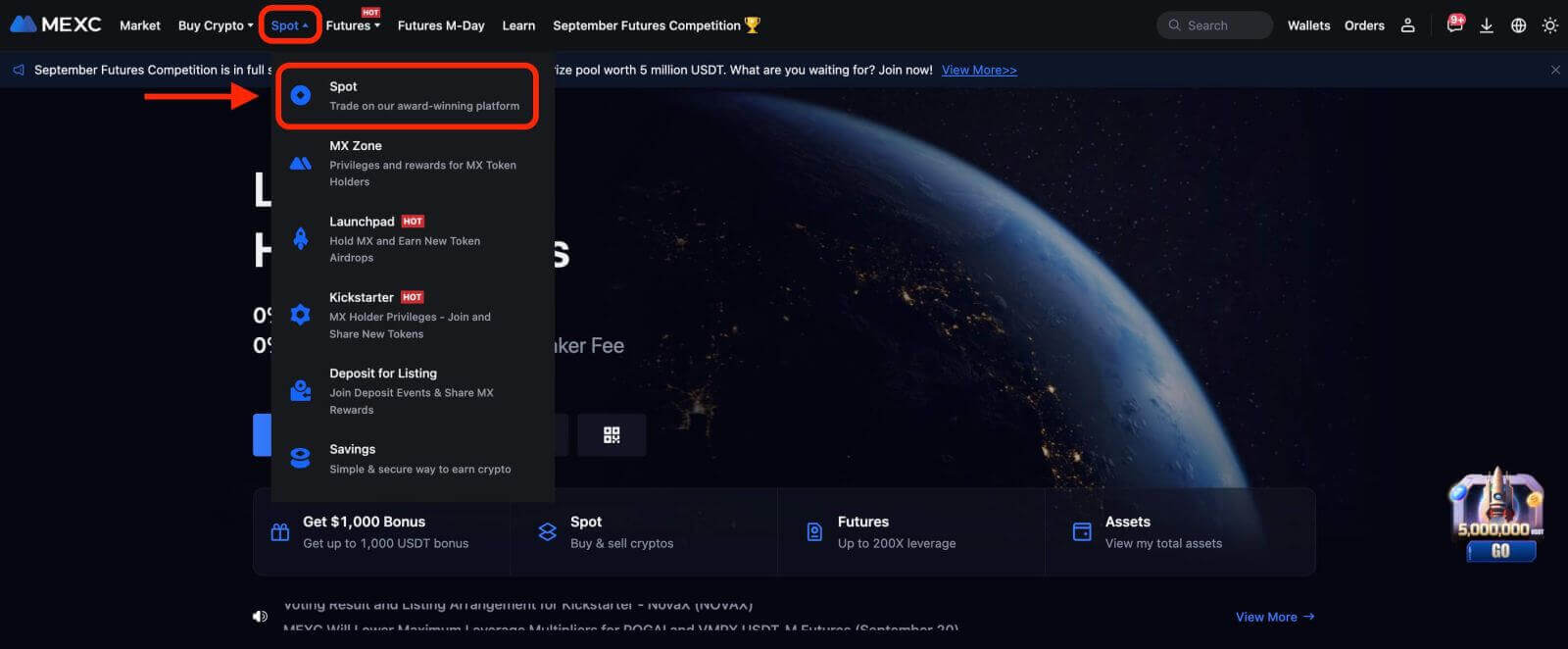Click the MEXC logo
1568x649 pixels.
tap(56, 25)
